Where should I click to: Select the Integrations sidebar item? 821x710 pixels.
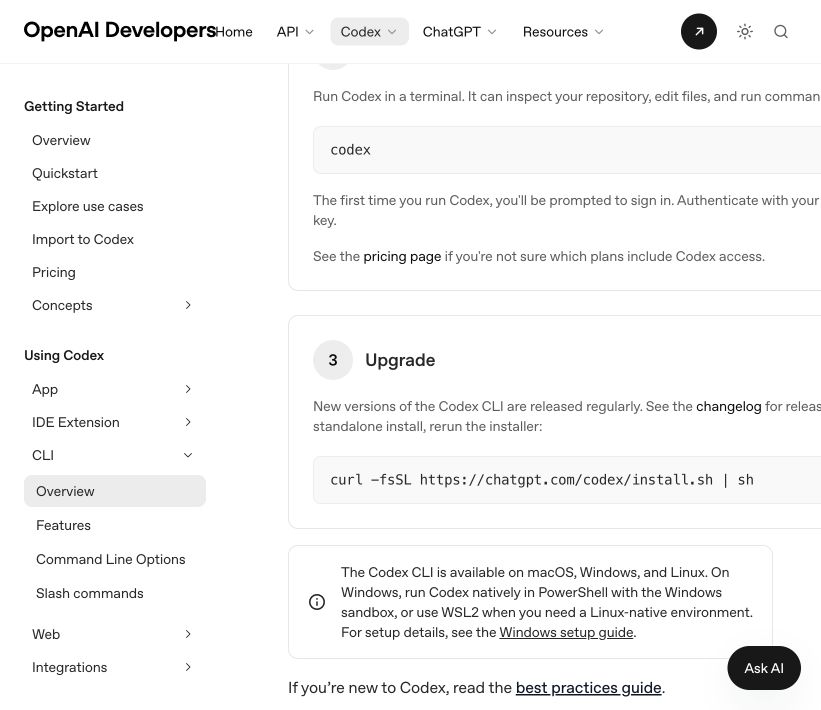70,667
